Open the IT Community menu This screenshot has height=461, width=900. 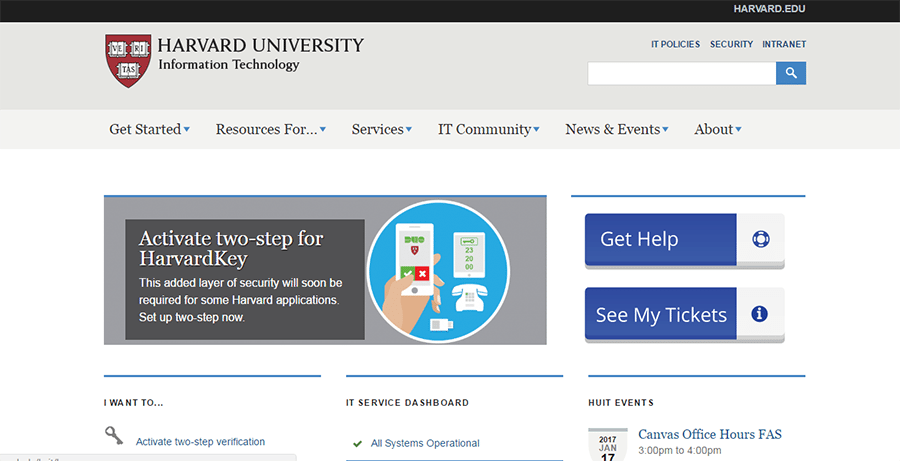pyautogui.click(x=488, y=129)
